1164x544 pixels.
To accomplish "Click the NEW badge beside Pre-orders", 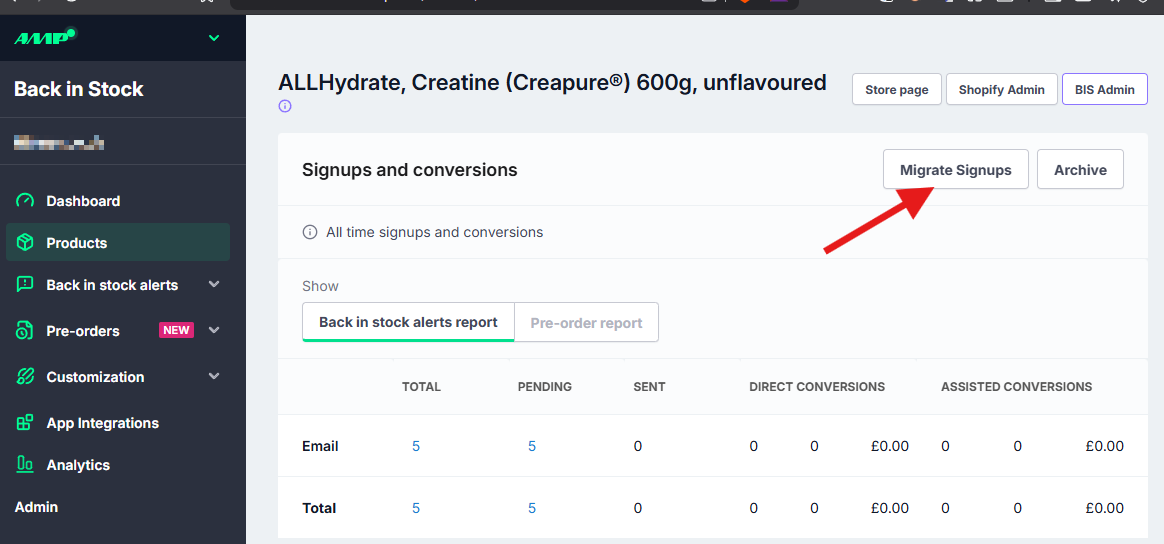I will pos(177,330).
